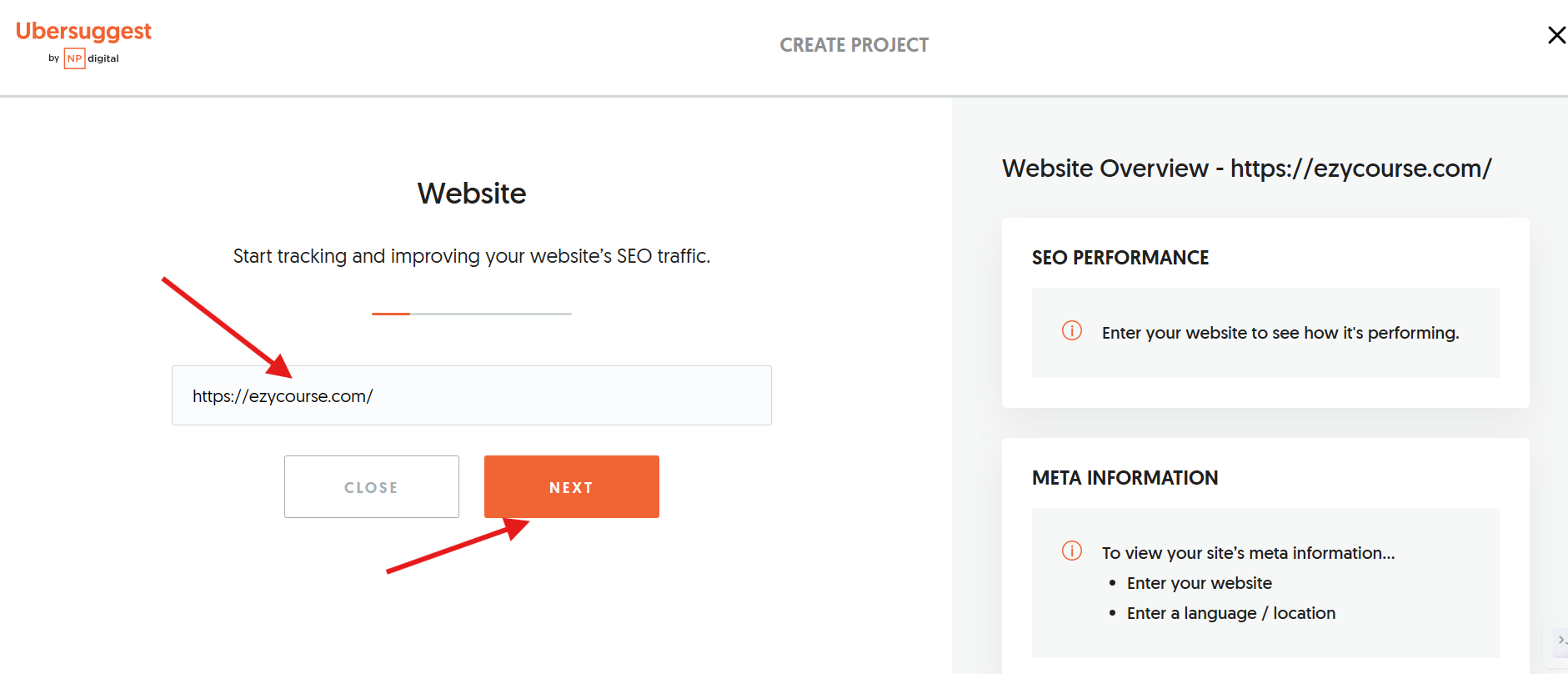Click the Ubersuggest logo
This screenshot has width=1568, height=674.
pos(83,32)
